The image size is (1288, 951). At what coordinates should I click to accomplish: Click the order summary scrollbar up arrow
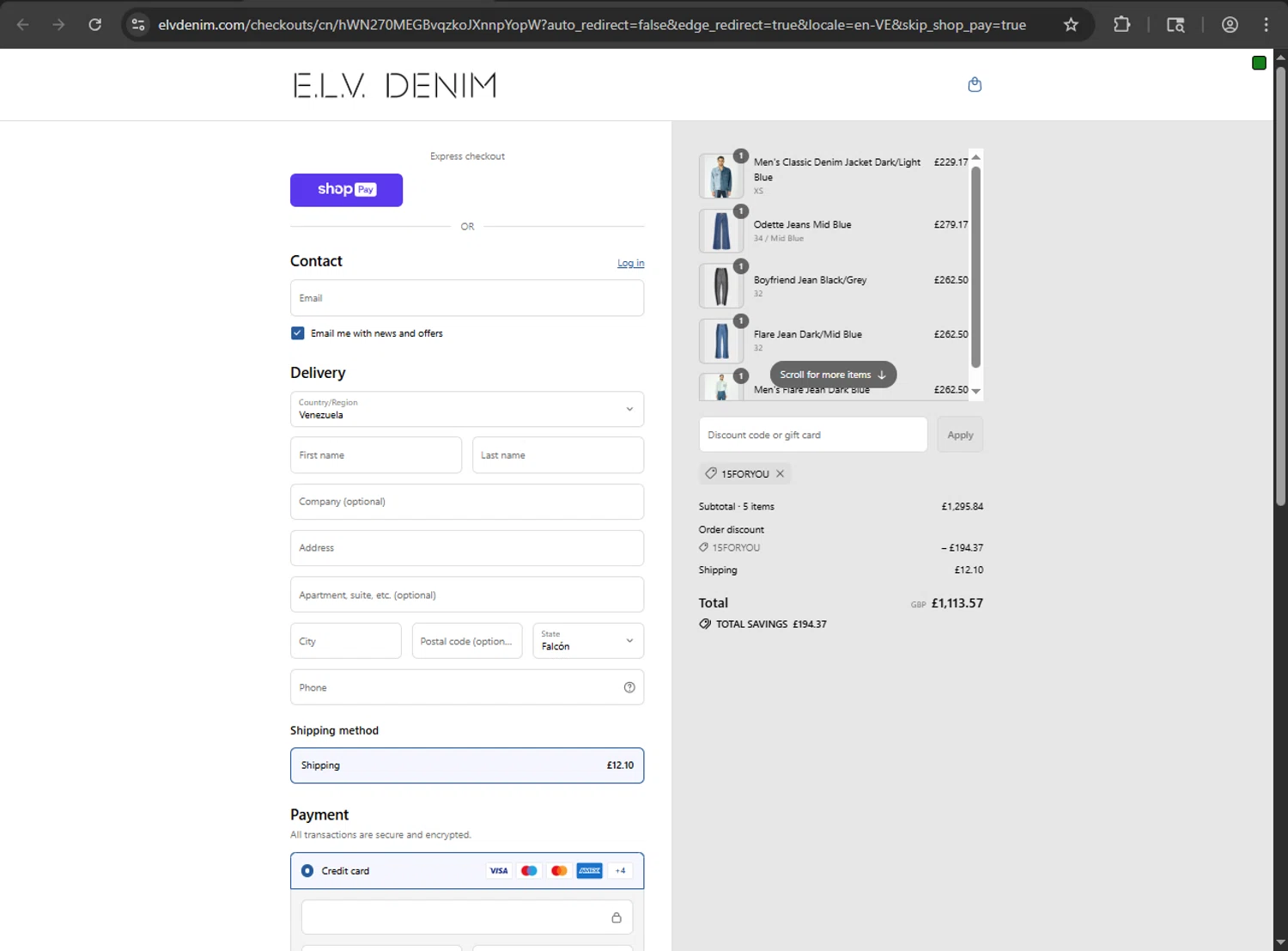[x=975, y=157]
